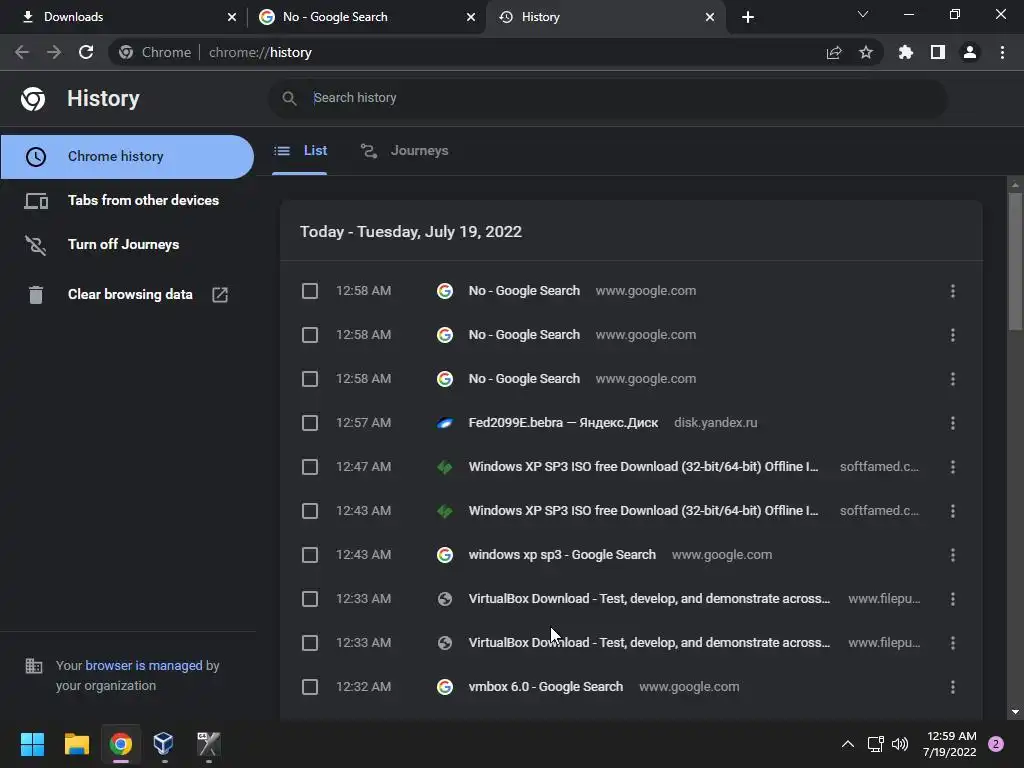The height and width of the screenshot is (768, 1024).
Task: Switch to the No - Google Search tab
Action: [x=367, y=17]
